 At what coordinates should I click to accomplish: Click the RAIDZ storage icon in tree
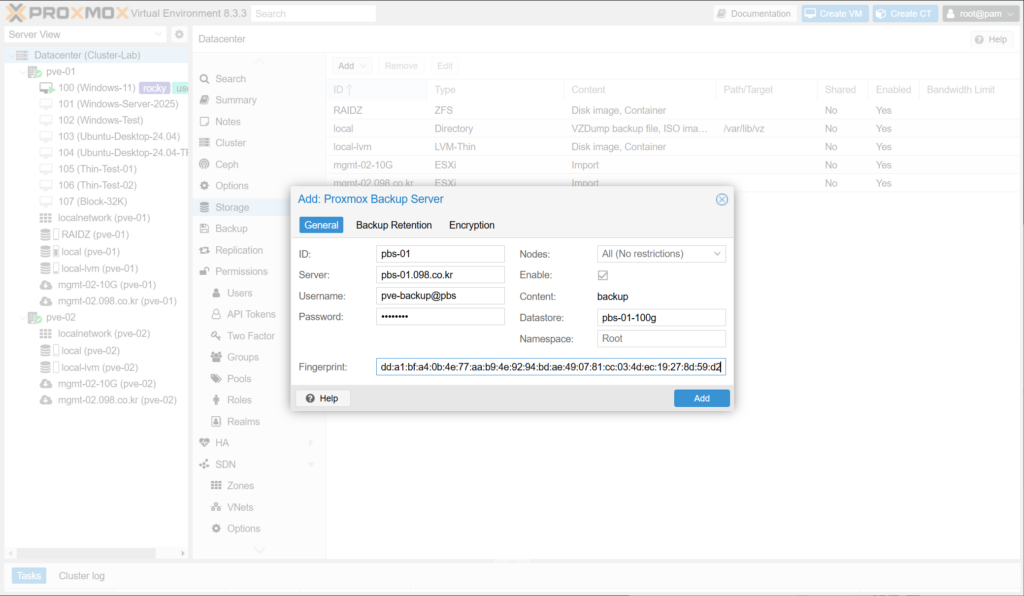(46, 234)
